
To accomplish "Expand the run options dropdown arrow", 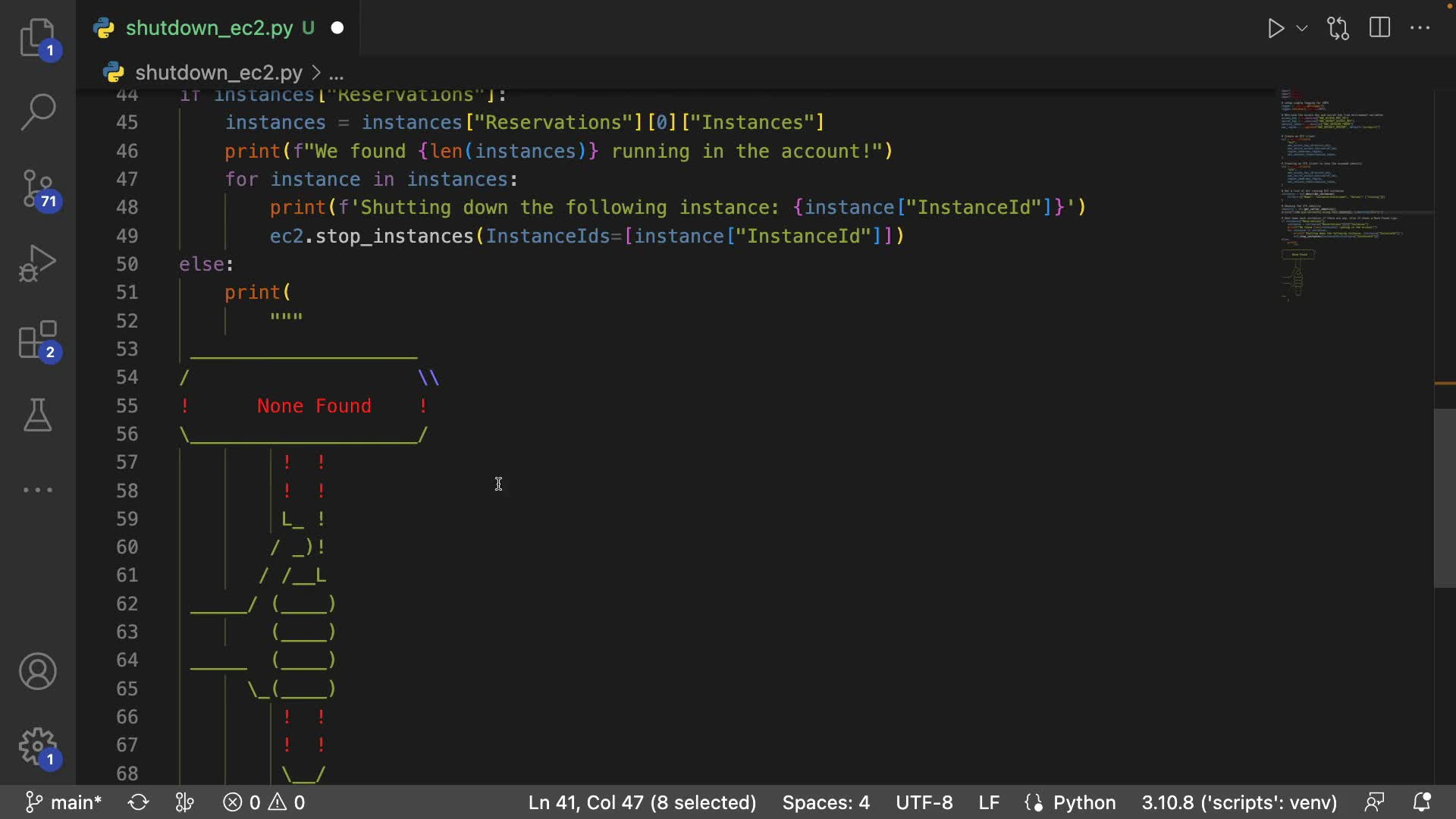I will [1302, 29].
